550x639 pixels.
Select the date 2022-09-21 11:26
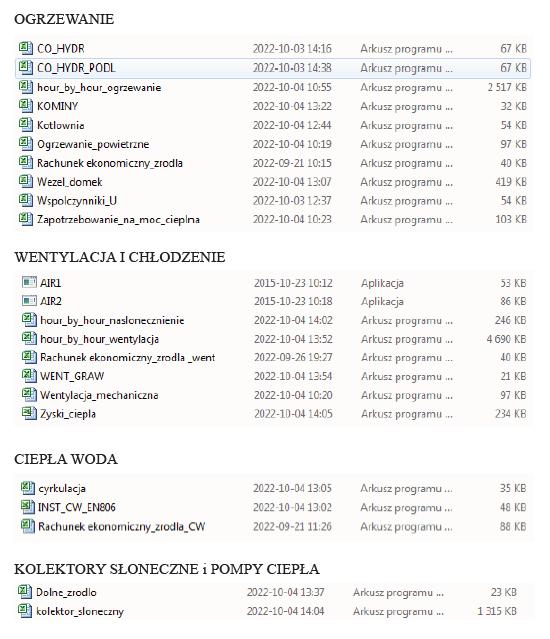[x=292, y=526]
